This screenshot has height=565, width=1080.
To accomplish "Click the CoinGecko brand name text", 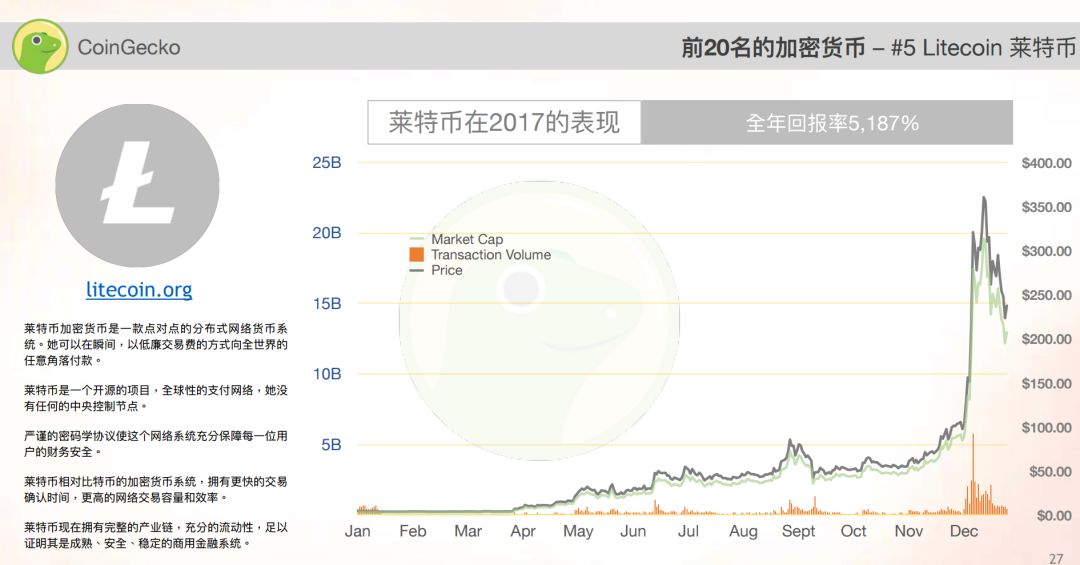I will pyautogui.click(x=129, y=48).
